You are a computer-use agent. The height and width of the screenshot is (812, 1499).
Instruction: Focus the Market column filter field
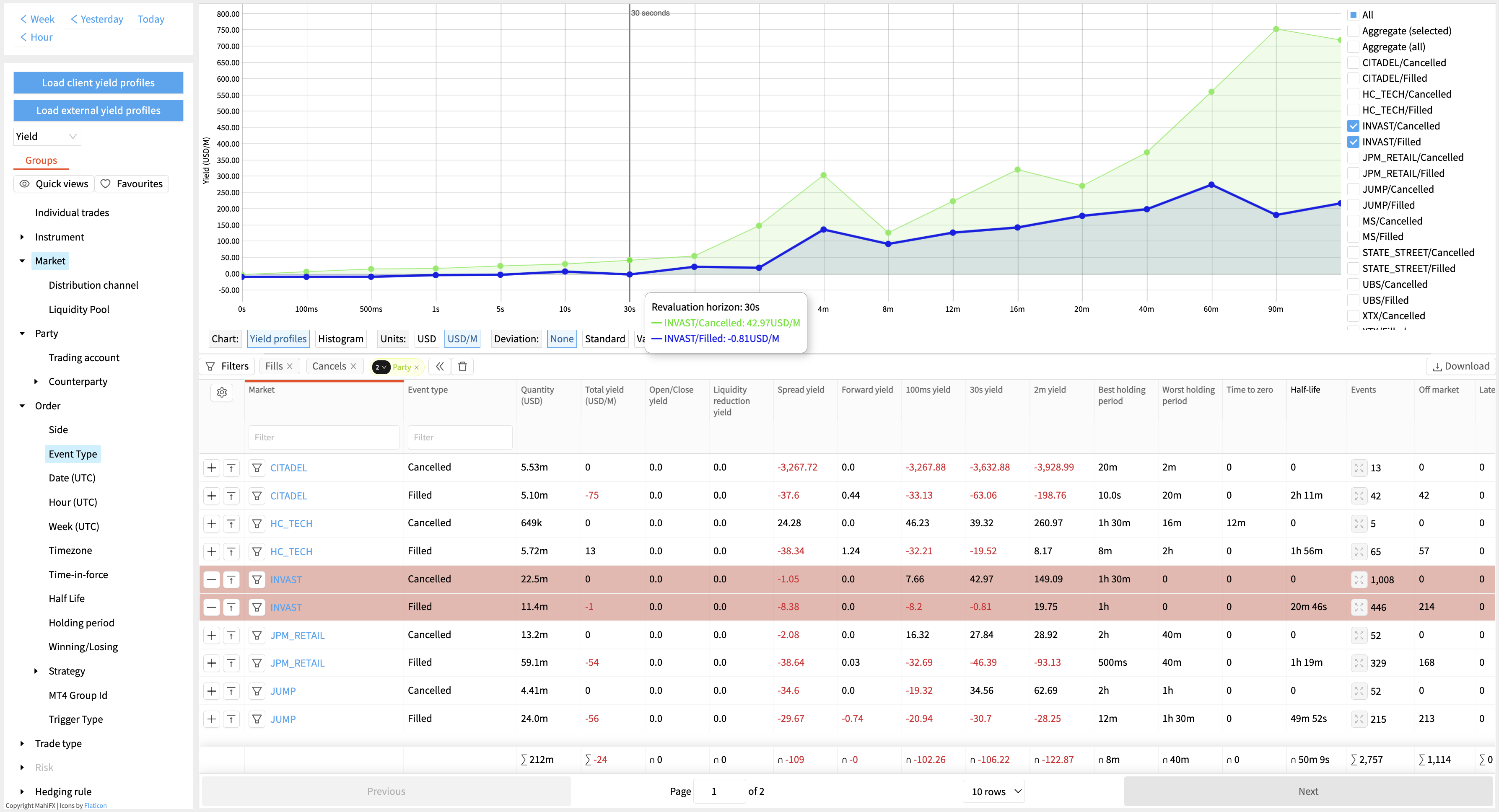click(324, 437)
